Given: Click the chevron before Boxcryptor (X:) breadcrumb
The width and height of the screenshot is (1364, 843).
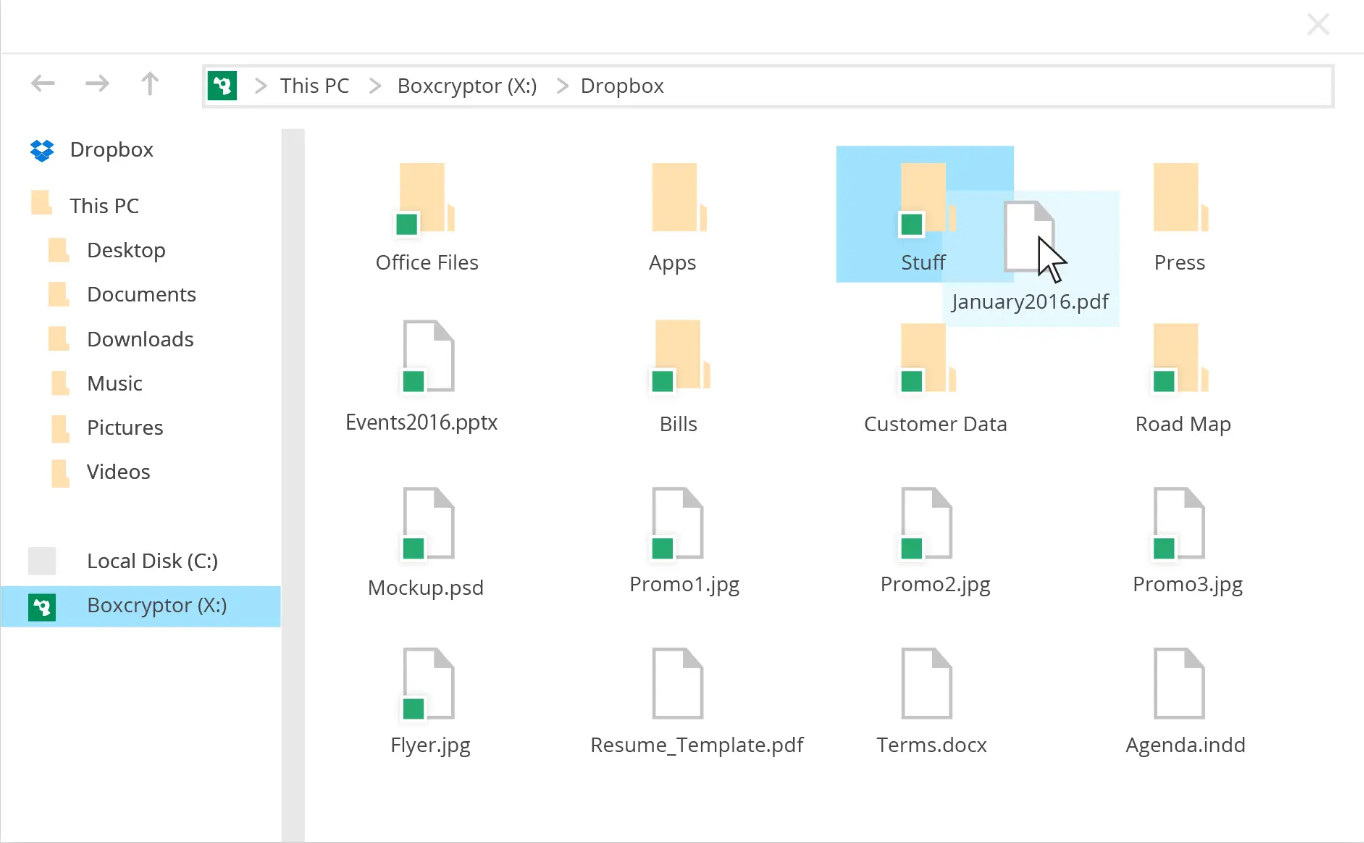Looking at the screenshot, I should point(376,86).
